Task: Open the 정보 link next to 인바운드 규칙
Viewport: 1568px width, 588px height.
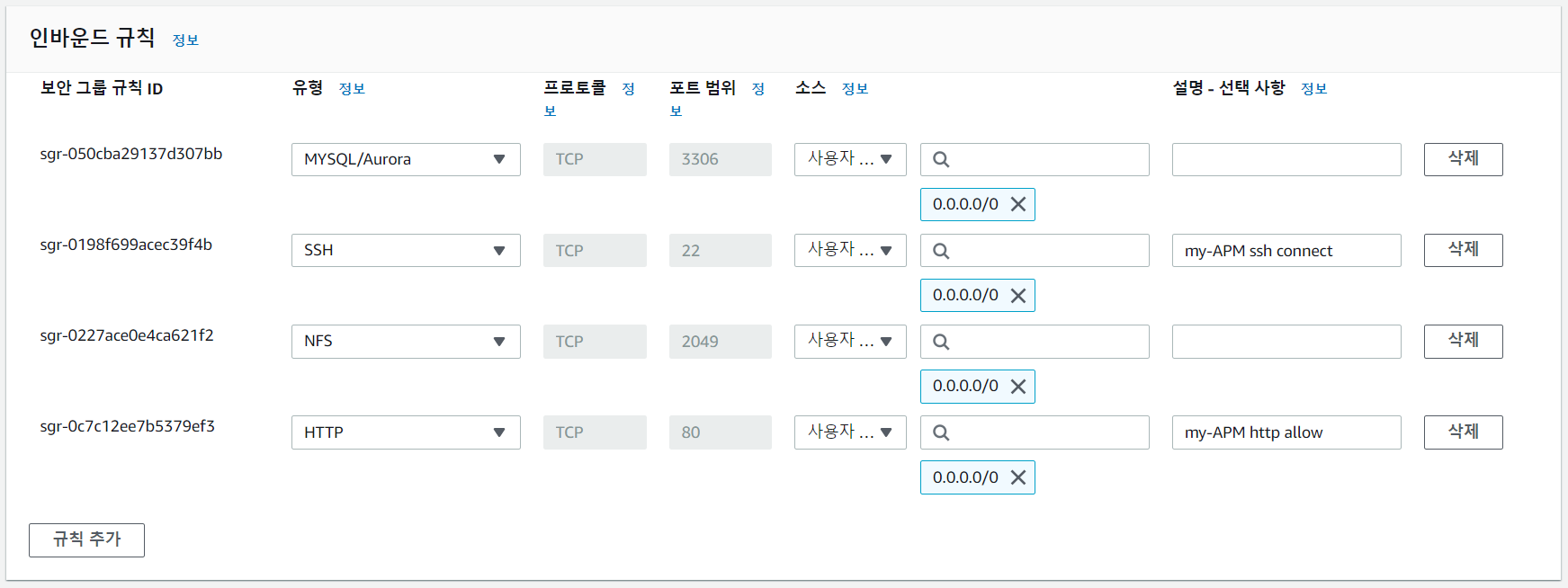Action: (x=185, y=40)
